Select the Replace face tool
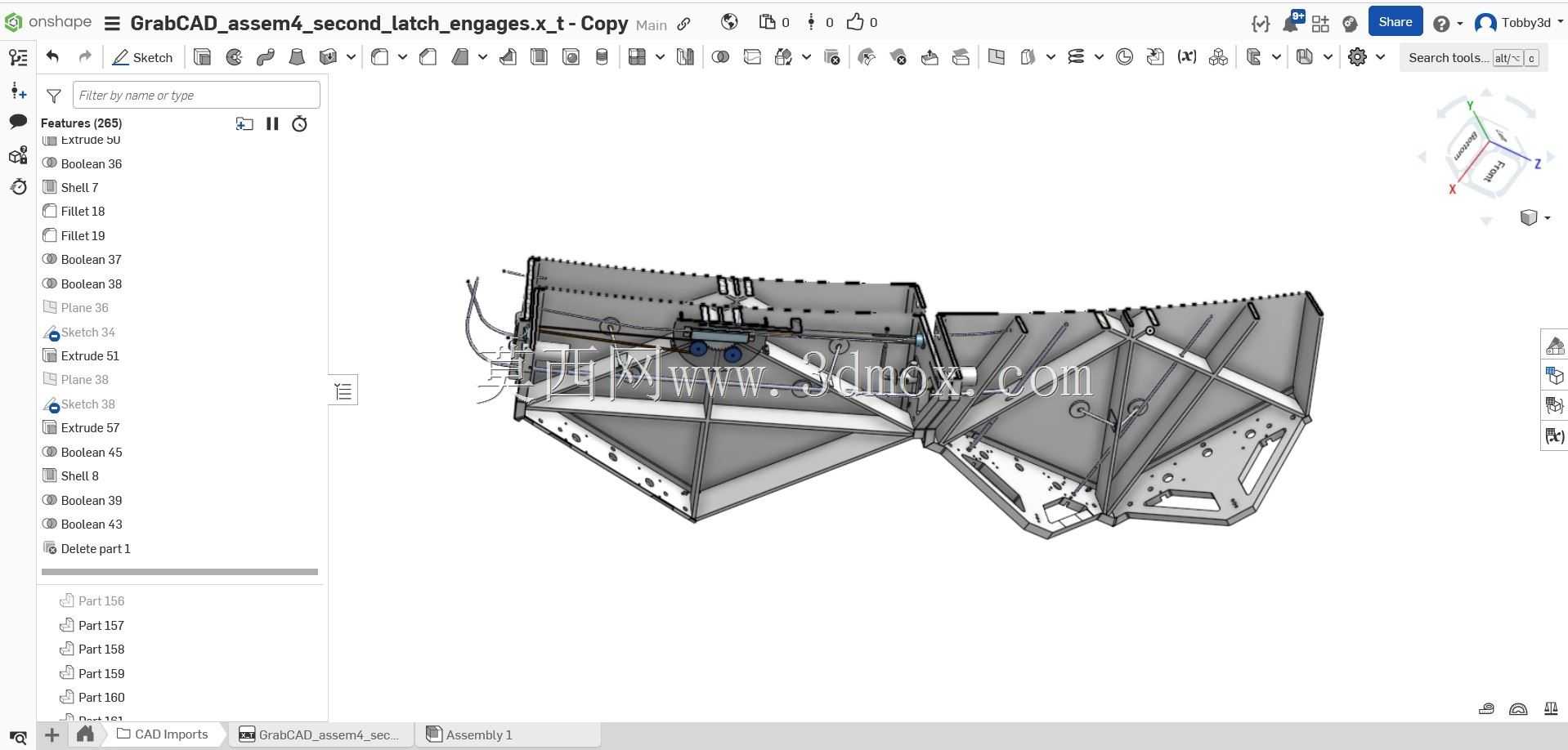 coord(961,57)
